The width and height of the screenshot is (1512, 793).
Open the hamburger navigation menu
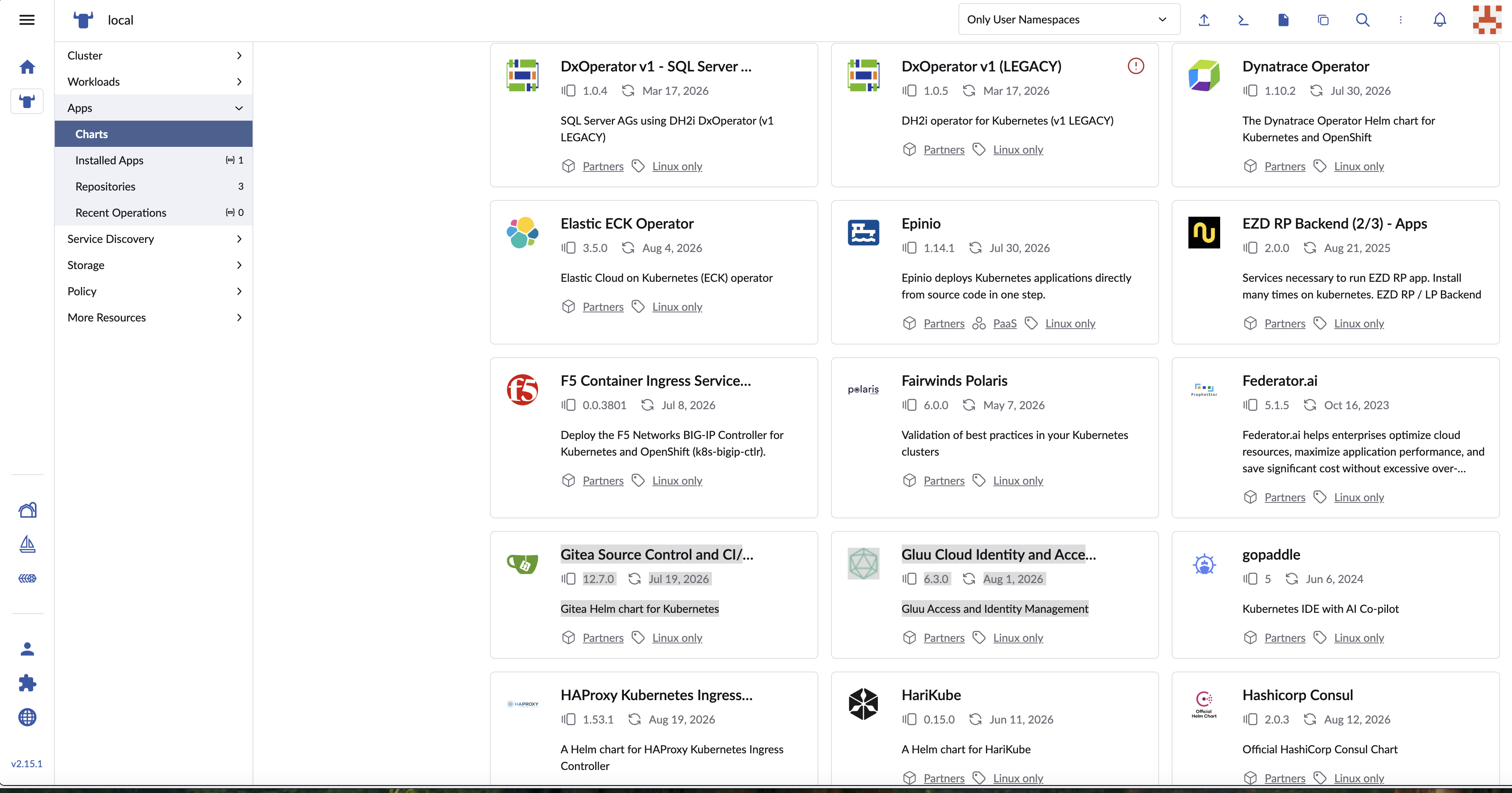pos(27,20)
